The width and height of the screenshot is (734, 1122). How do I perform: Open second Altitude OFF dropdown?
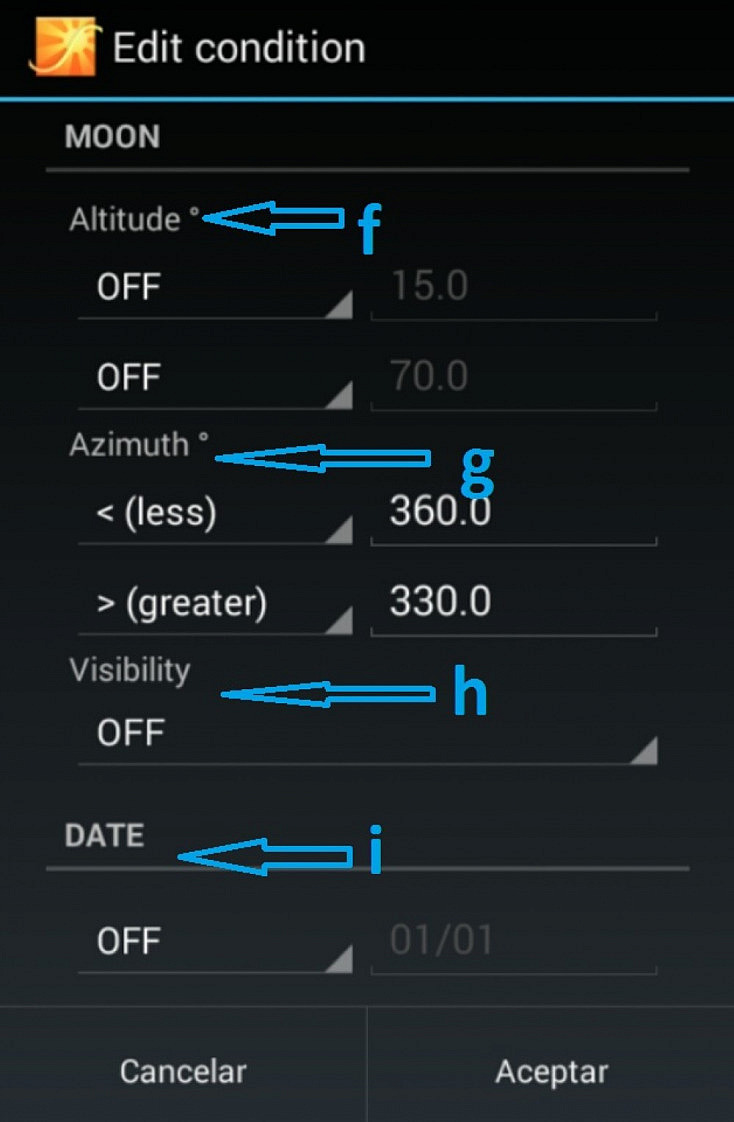215,378
